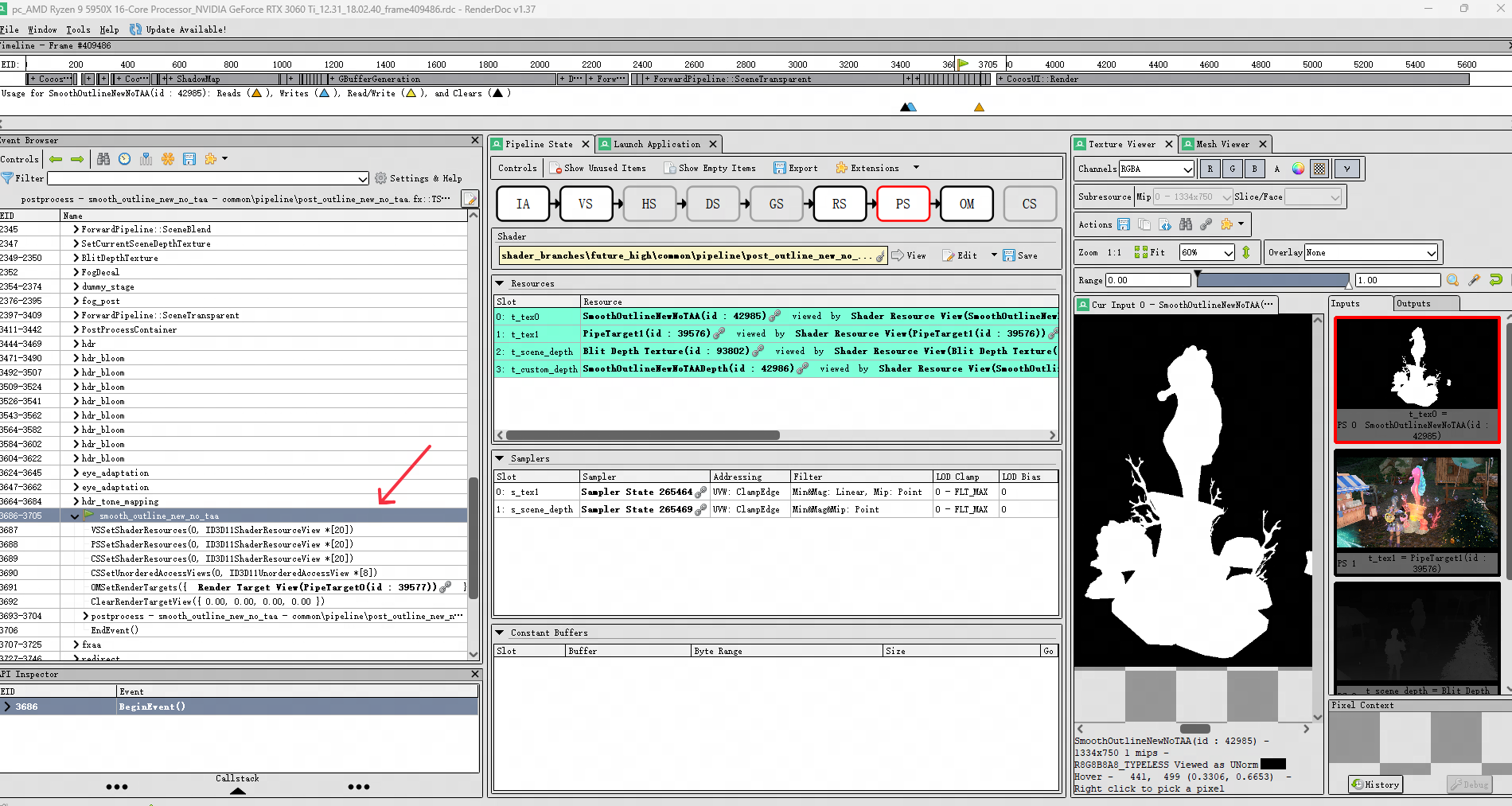The height and width of the screenshot is (806, 1512).
Task: Click the filter funnel icon
Action: point(7,178)
